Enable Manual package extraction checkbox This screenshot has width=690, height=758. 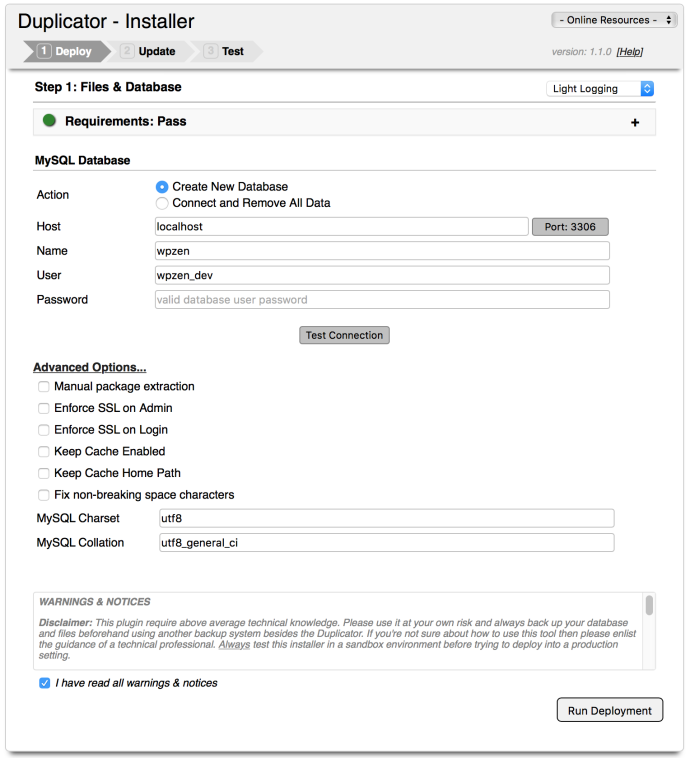44,387
